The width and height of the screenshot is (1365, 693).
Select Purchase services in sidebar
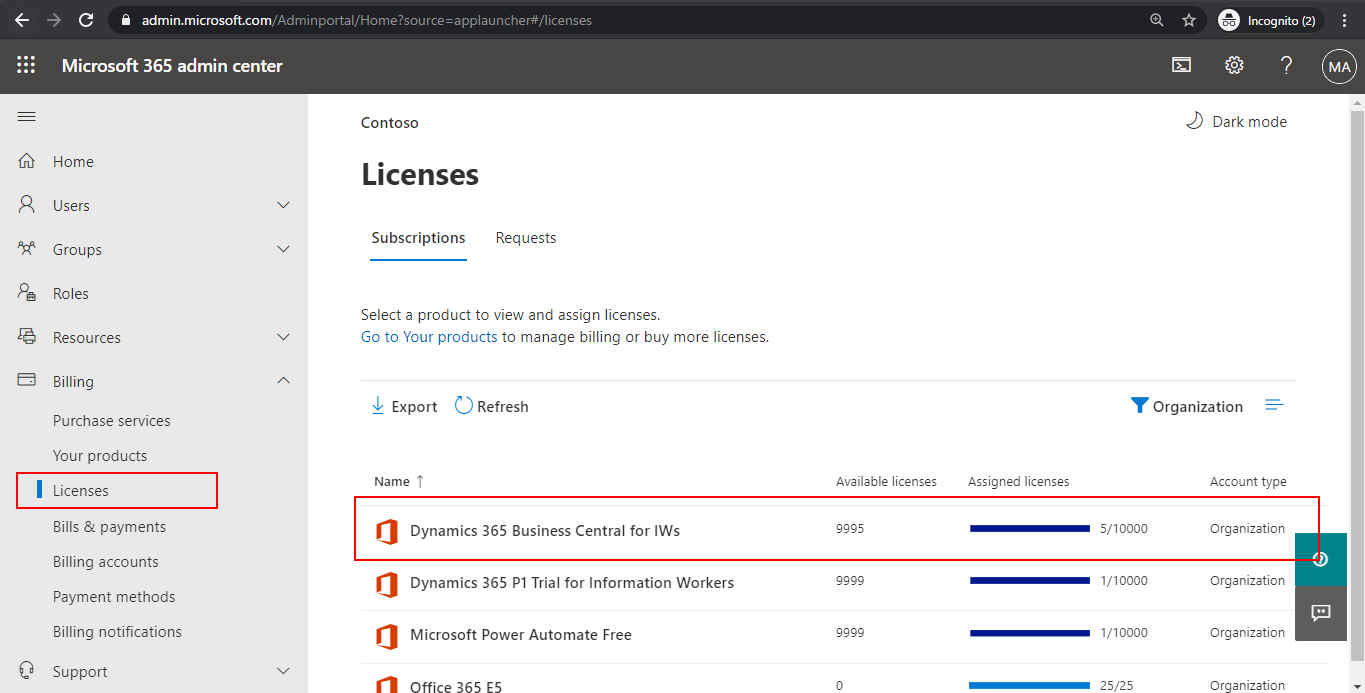pyautogui.click(x=111, y=420)
